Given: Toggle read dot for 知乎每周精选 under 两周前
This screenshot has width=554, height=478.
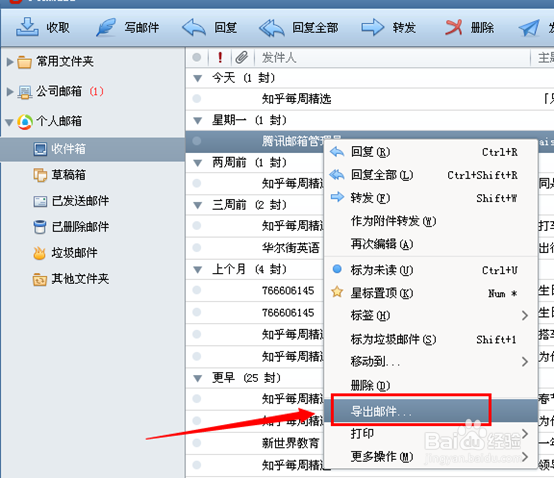Looking at the screenshot, I should (x=197, y=183).
